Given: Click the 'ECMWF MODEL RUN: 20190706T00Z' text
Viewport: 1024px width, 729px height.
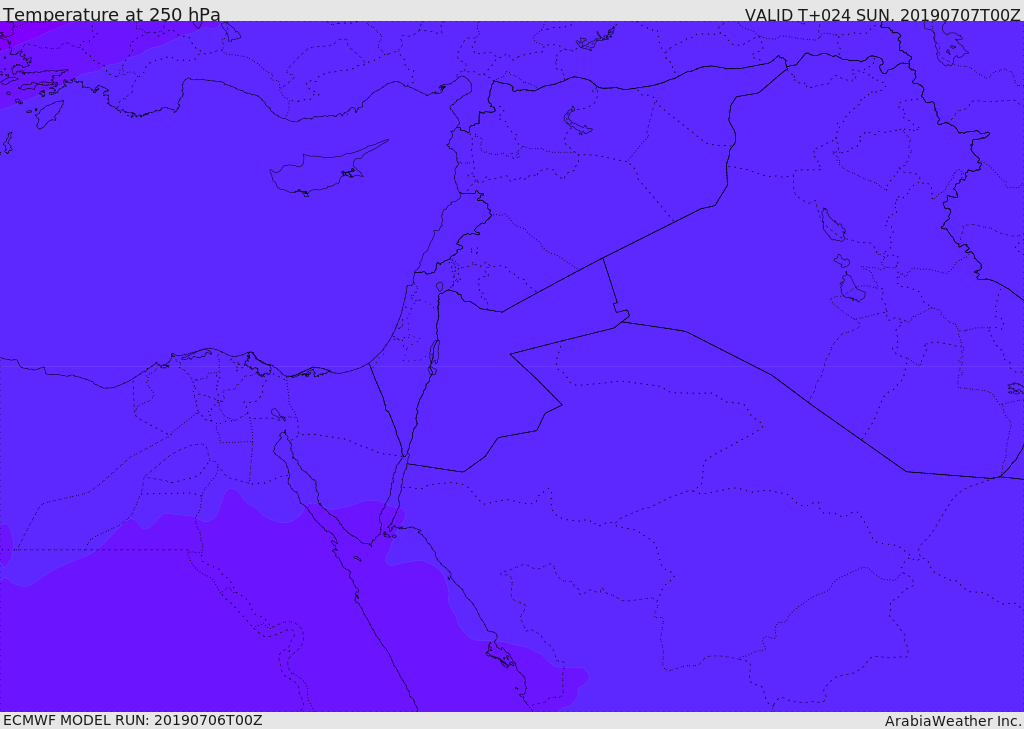Looking at the screenshot, I should (x=133, y=720).
